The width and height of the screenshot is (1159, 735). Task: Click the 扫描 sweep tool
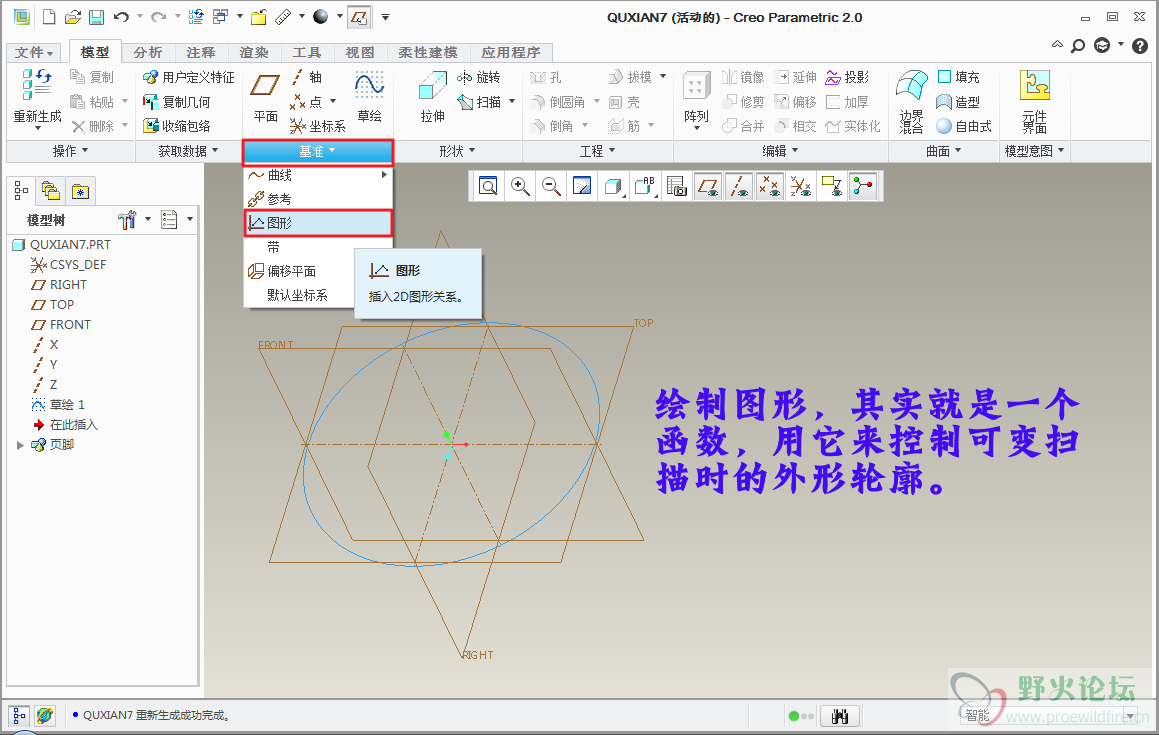tap(479, 102)
